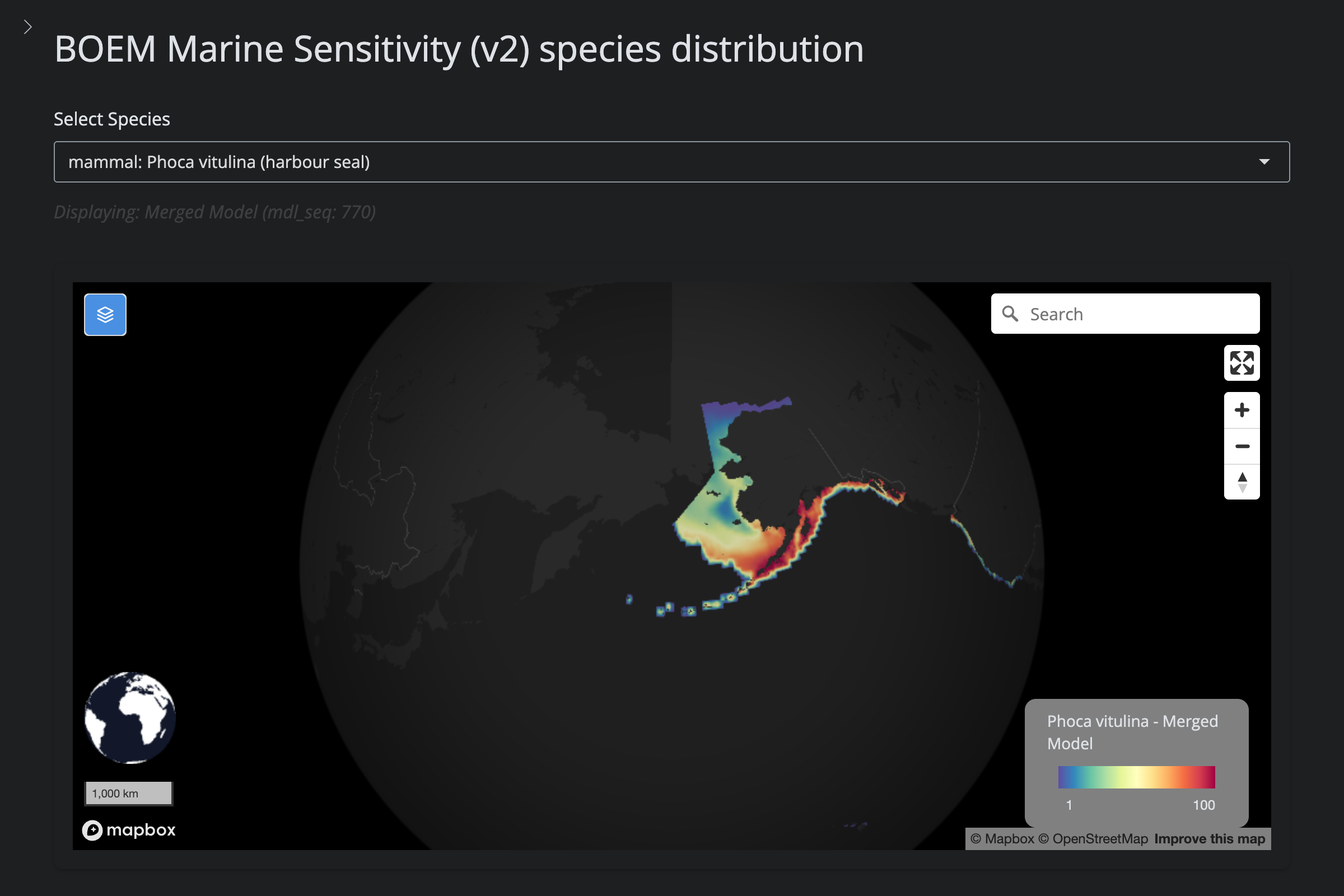
Task: Click the mini globe overview map
Action: [x=130, y=717]
